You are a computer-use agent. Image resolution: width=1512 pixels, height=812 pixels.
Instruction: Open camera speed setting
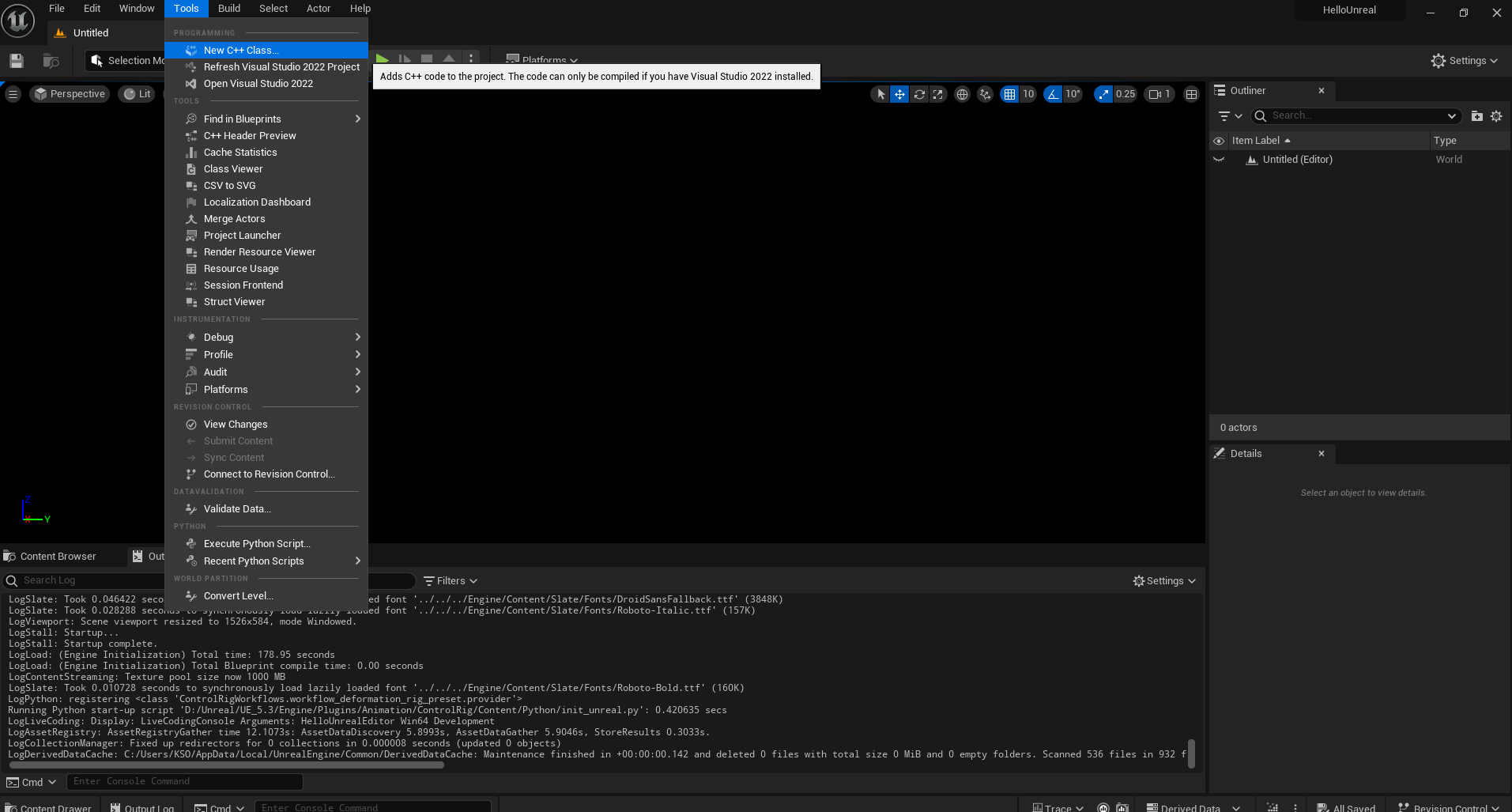(1159, 94)
